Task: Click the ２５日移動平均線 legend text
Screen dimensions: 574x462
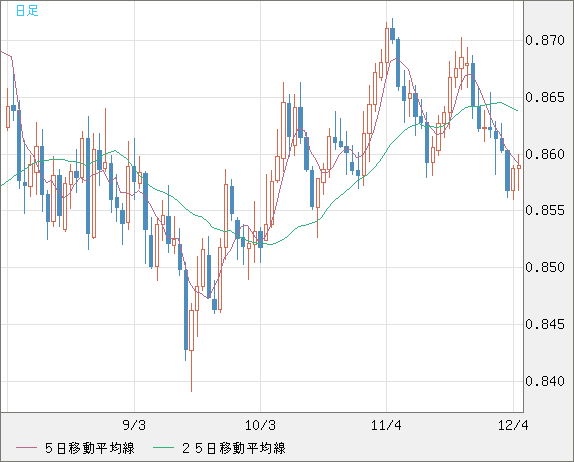Action: coord(234,448)
